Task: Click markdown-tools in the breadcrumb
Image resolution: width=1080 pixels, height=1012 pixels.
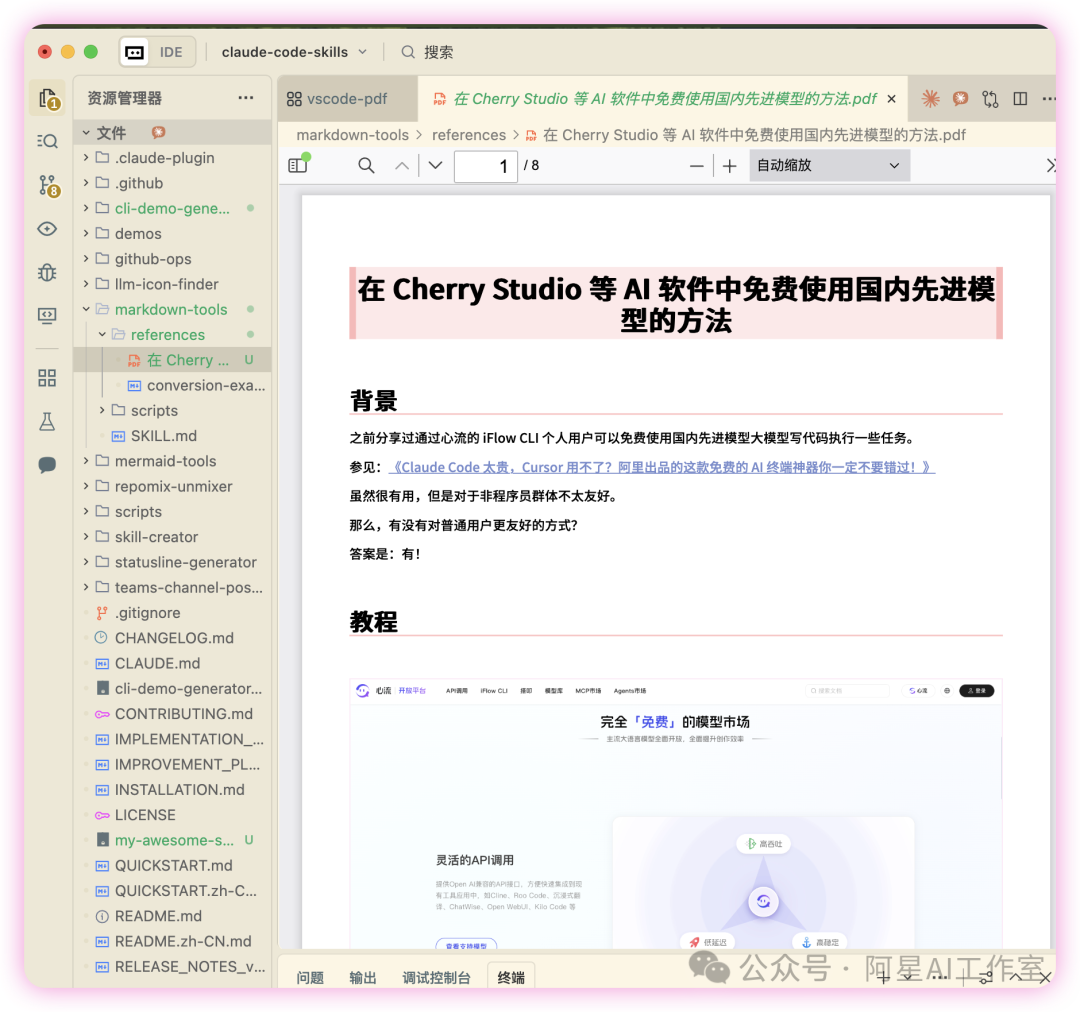Action: coord(353,135)
